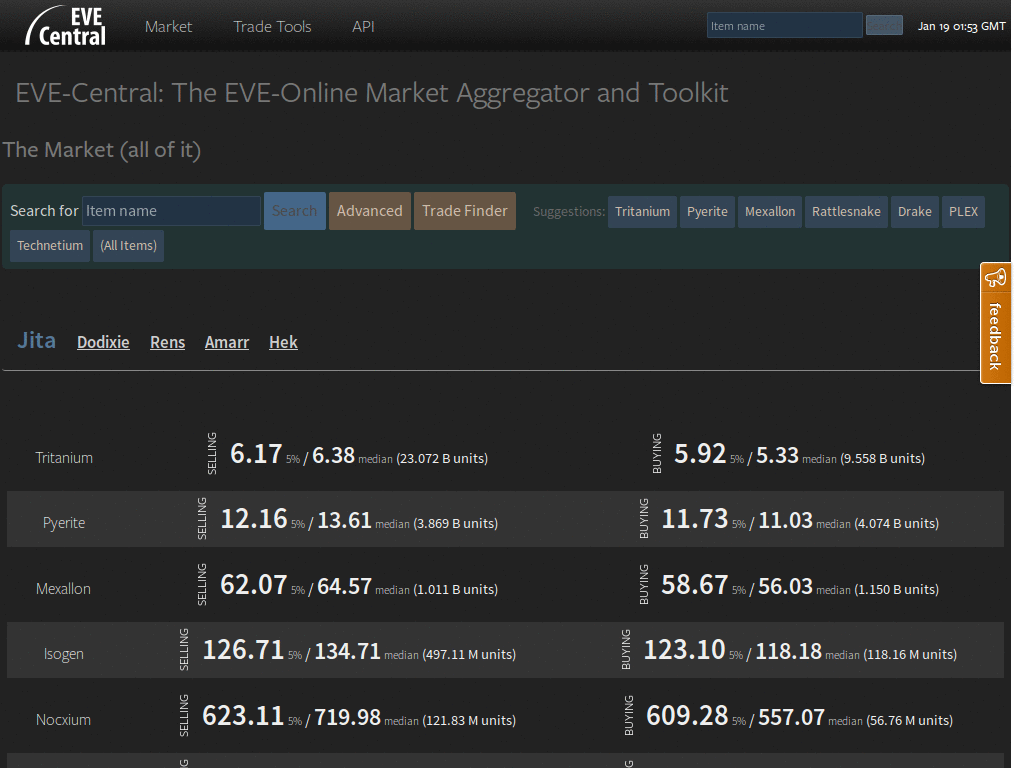Click the Pyerite row name
This screenshot has width=1024, height=768.
pyautogui.click(x=64, y=523)
